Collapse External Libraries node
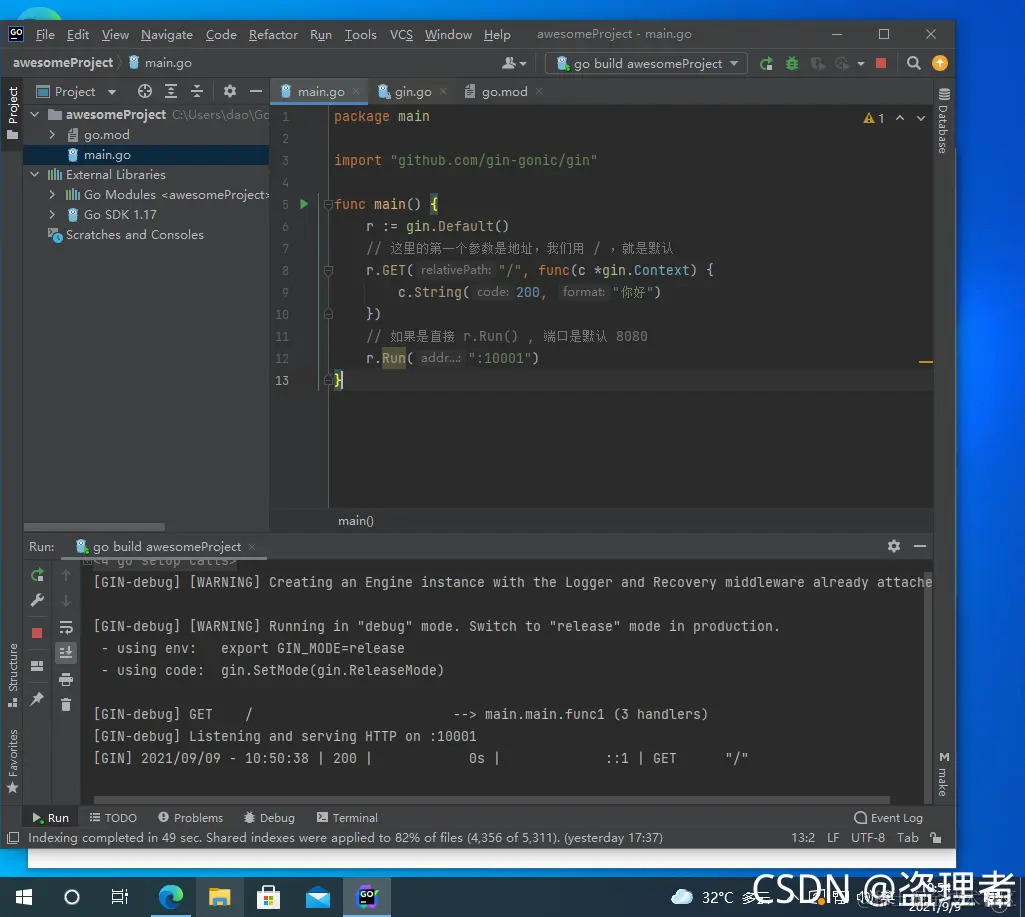The height and width of the screenshot is (917, 1025). [x=35, y=175]
